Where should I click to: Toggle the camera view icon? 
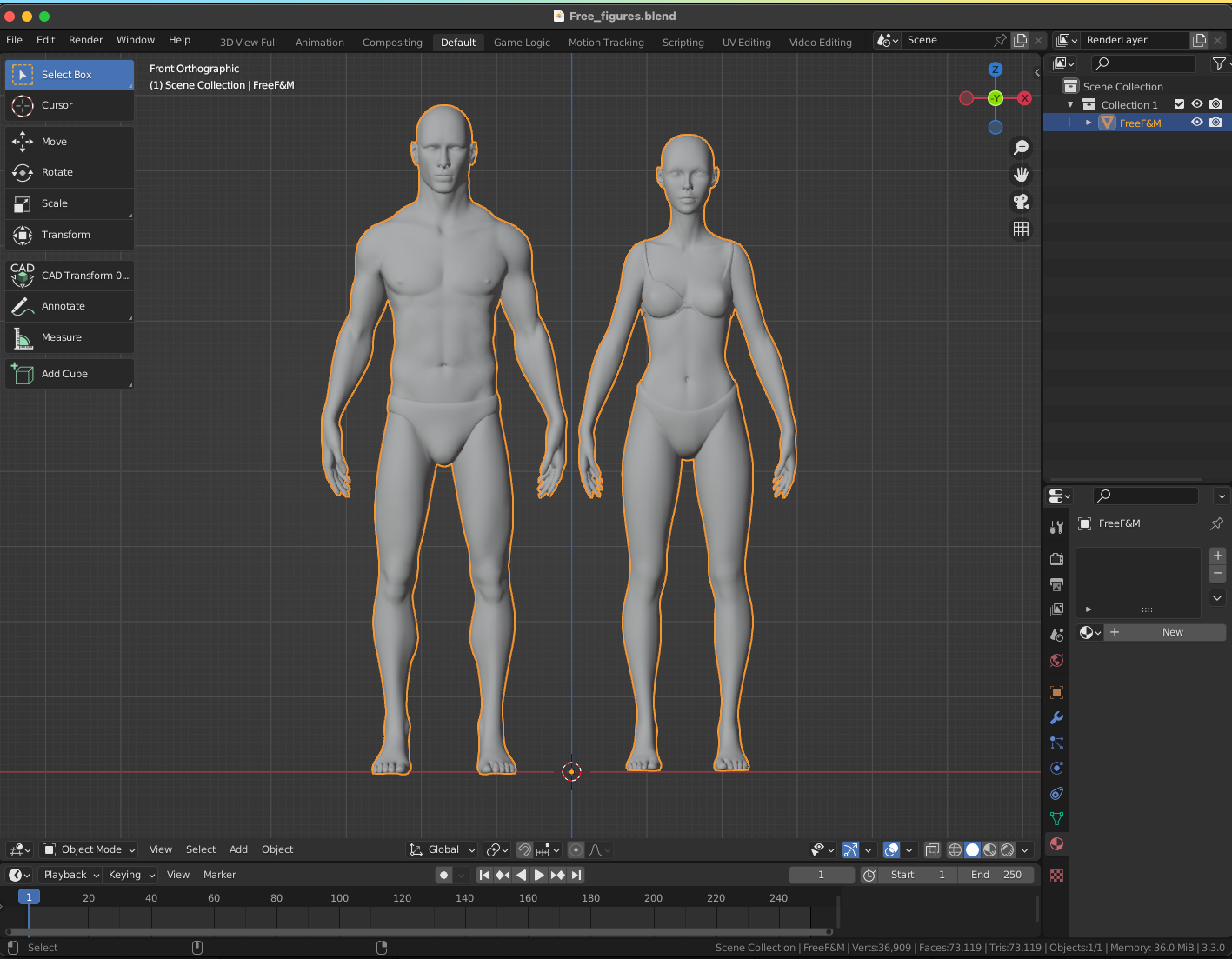click(x=1021, y=202)
